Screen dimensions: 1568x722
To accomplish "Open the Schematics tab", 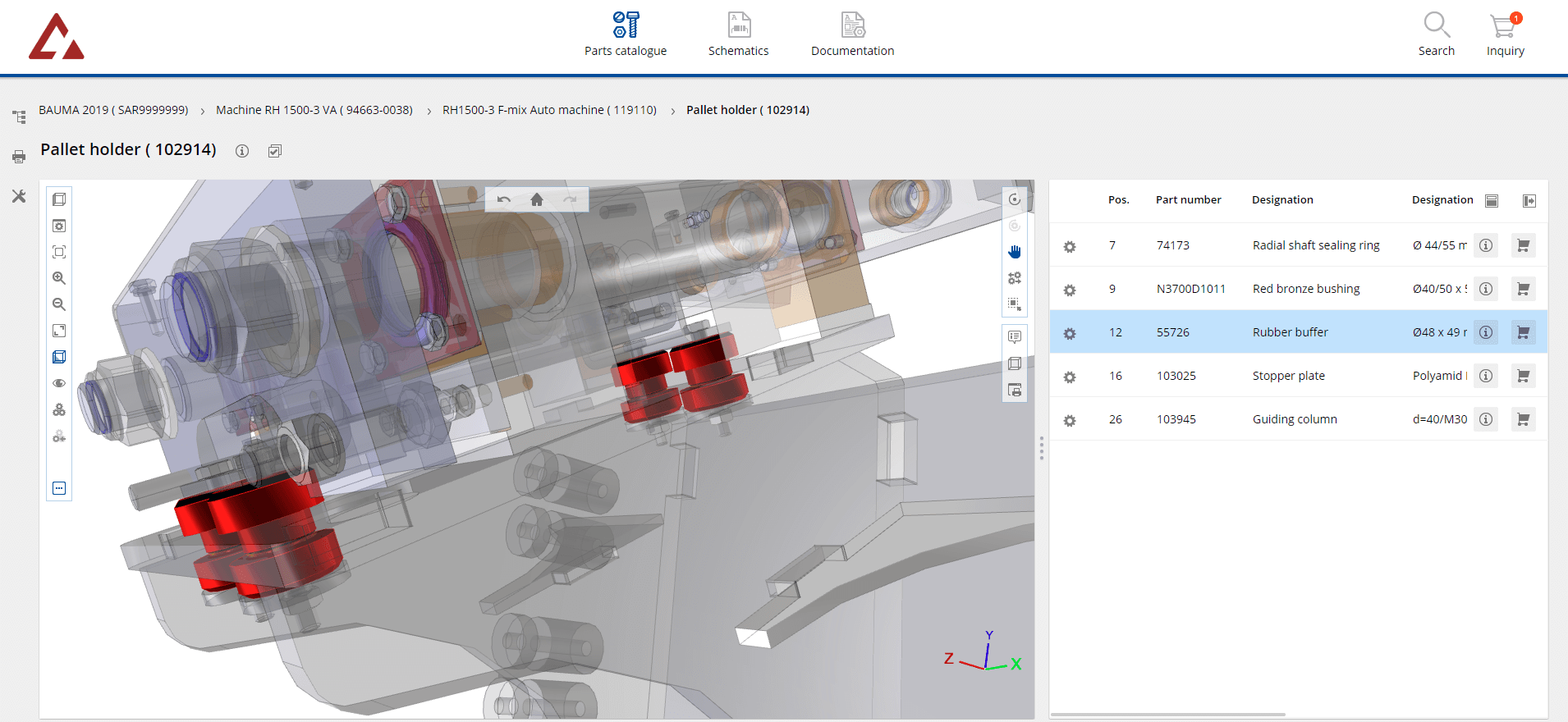I will tap(738, 35).
